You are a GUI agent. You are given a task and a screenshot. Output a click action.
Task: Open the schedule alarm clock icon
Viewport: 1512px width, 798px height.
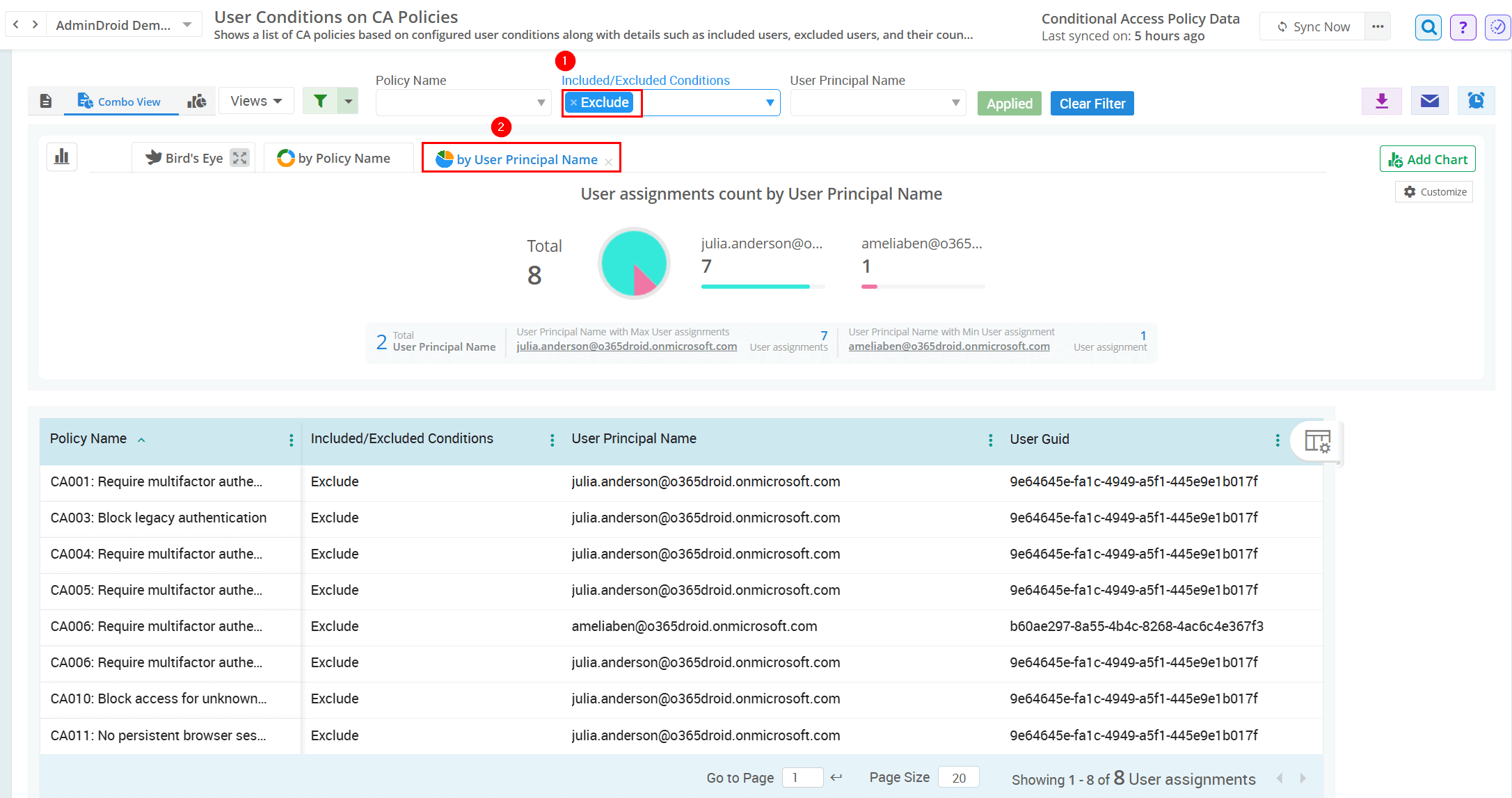[1476, 102]
